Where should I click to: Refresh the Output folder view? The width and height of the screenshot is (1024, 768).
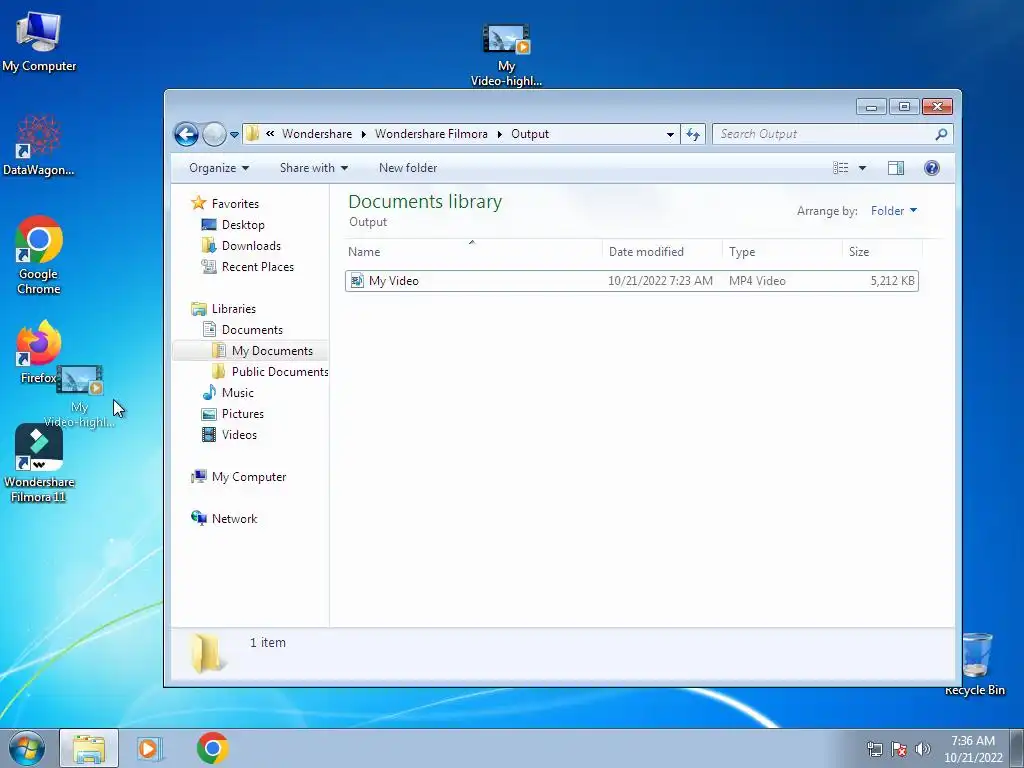(693, 135)
